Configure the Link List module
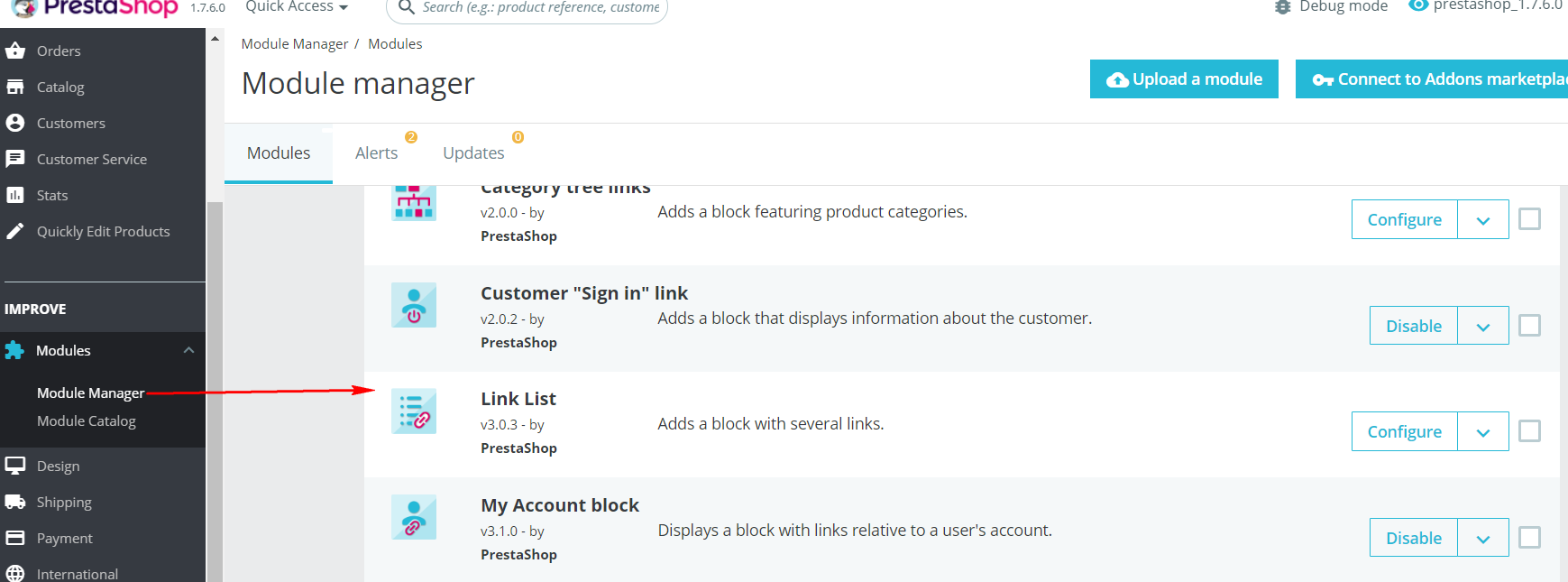 [1404, 431]
